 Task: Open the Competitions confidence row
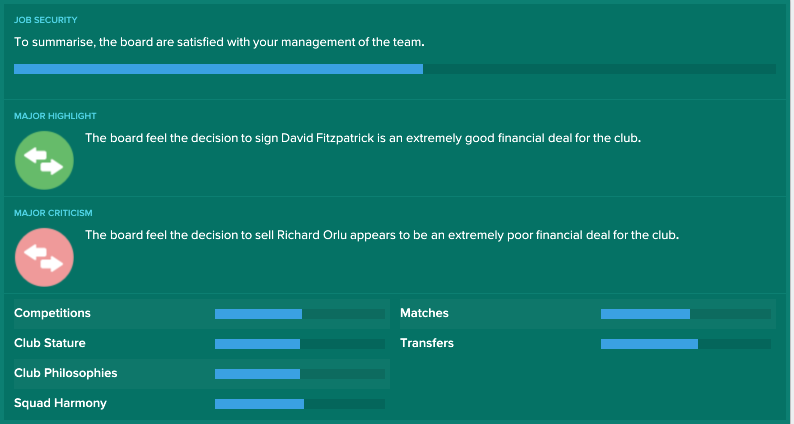(x=202, y=314)
